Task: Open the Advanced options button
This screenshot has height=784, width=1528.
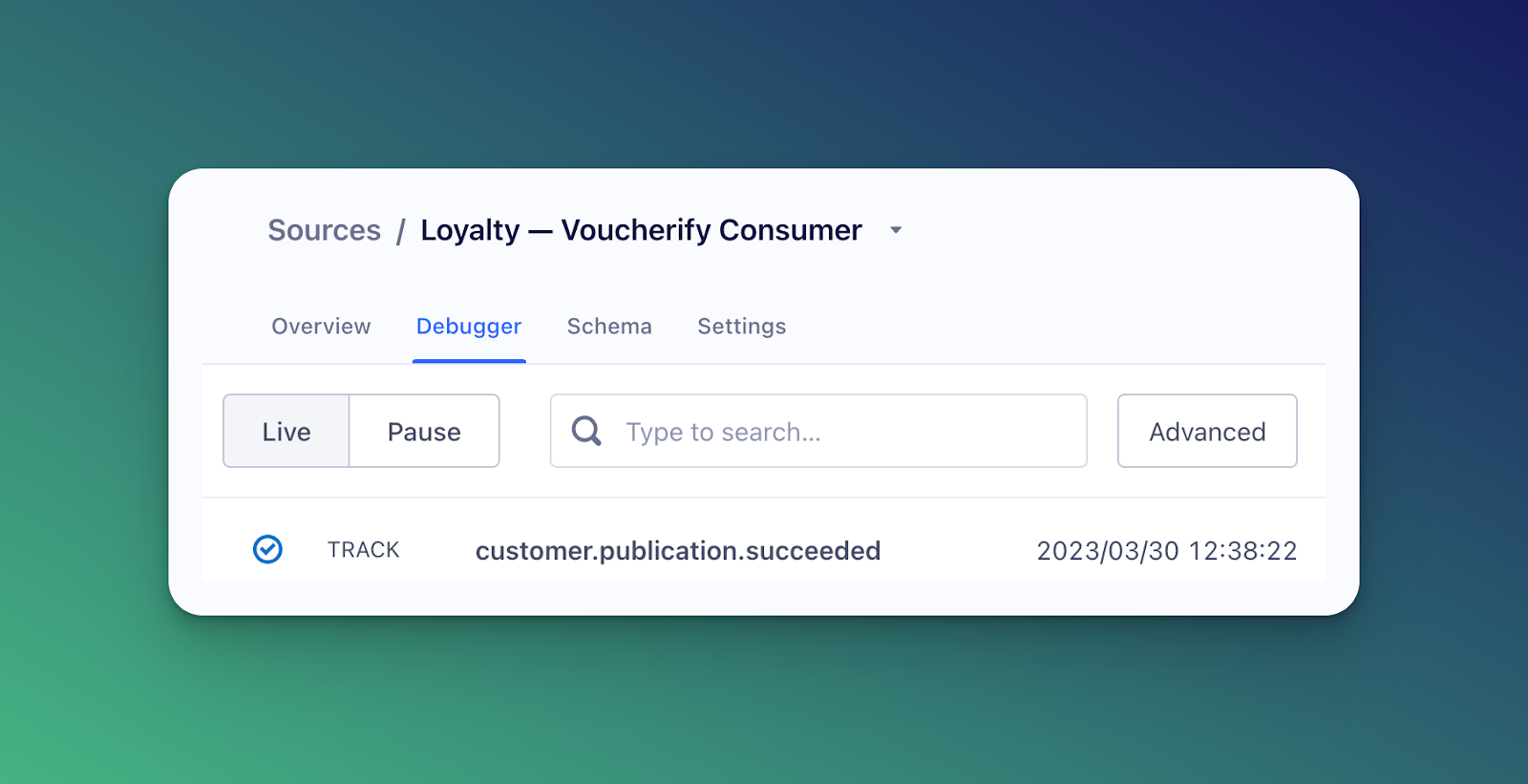Action: tap(1207, 432)
